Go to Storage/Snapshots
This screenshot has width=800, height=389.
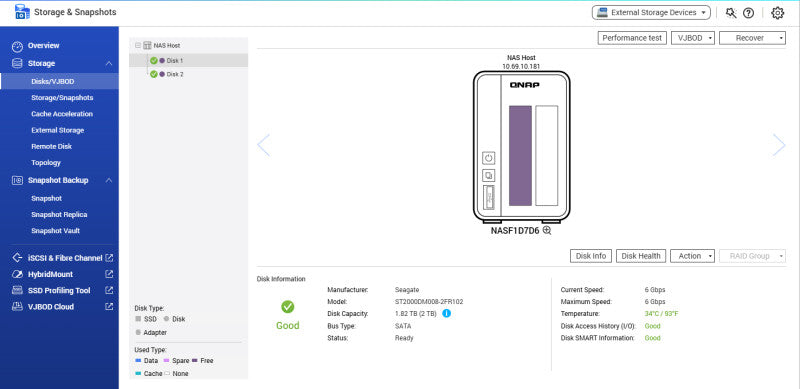click(62, 98)
